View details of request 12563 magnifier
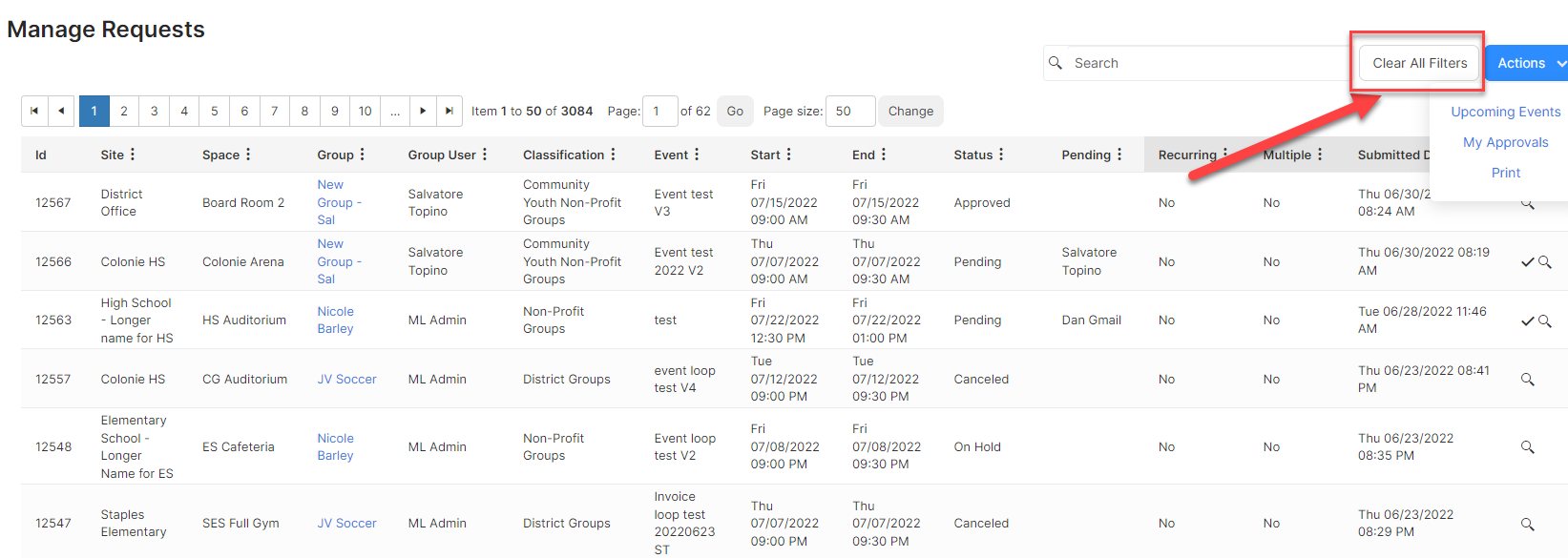 (x=1545, y=321)
